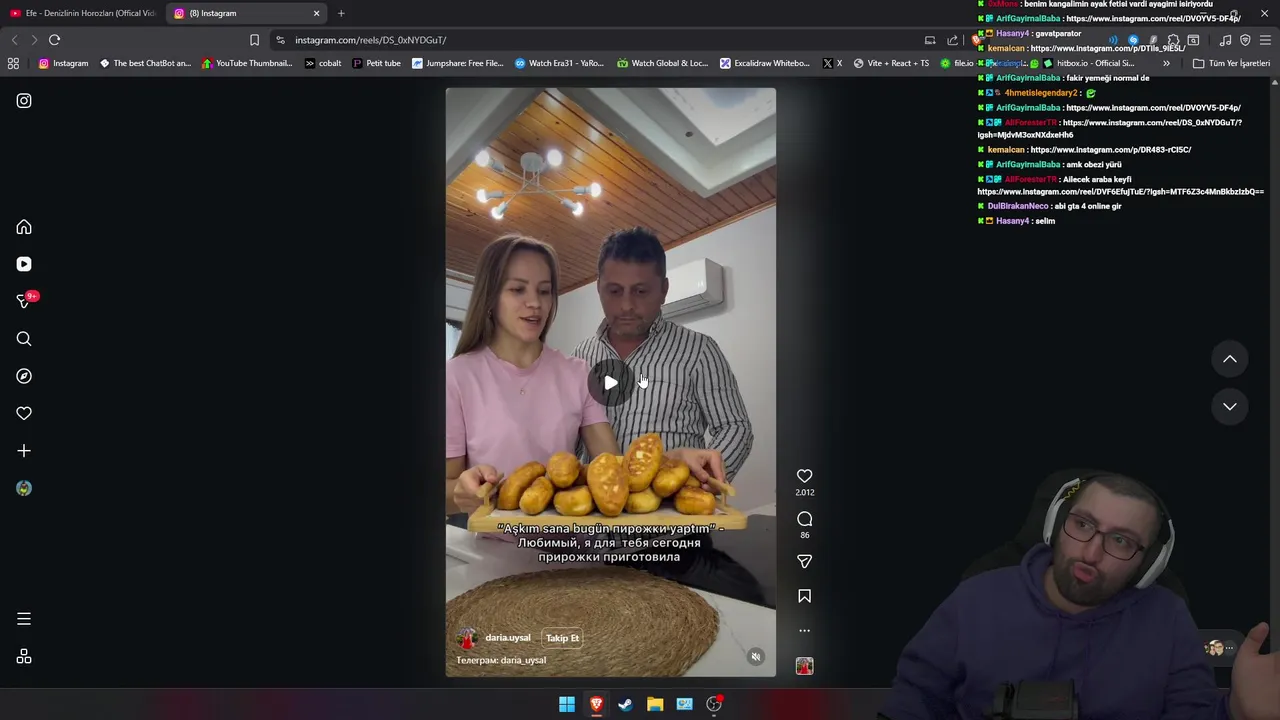Viewport: 1280px width, 720px height.
Task: Open The best ChatBot bookmark
Action: pyautogui.click(x=144, y=63)
